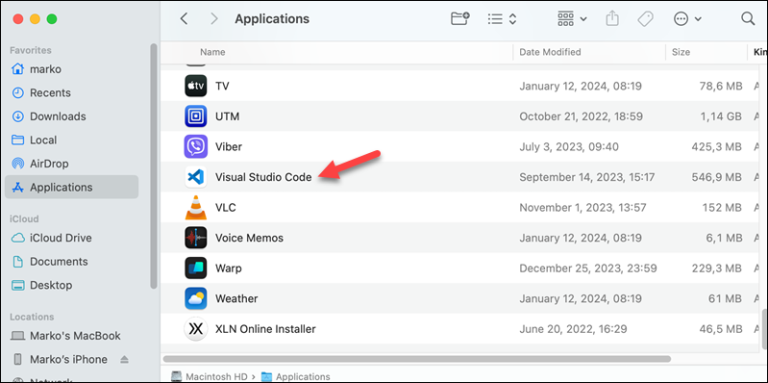Click the TV app icon
This screenshot has width=768, height=383.
pos(196,86)
